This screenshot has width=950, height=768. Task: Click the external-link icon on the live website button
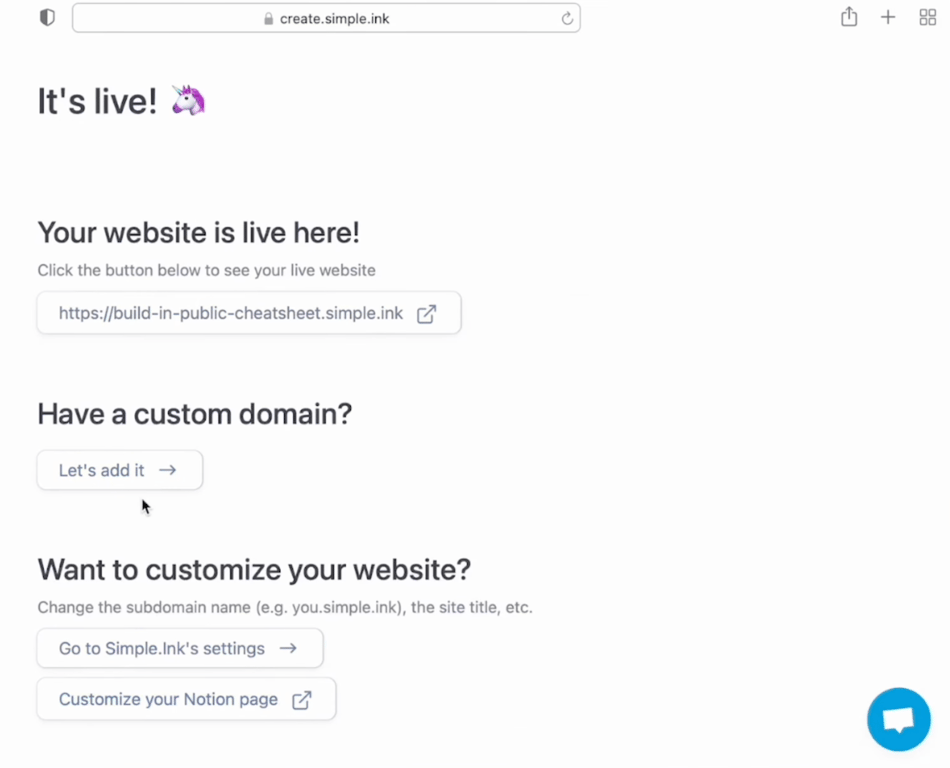pyautogui.click(x=426, y=313)
